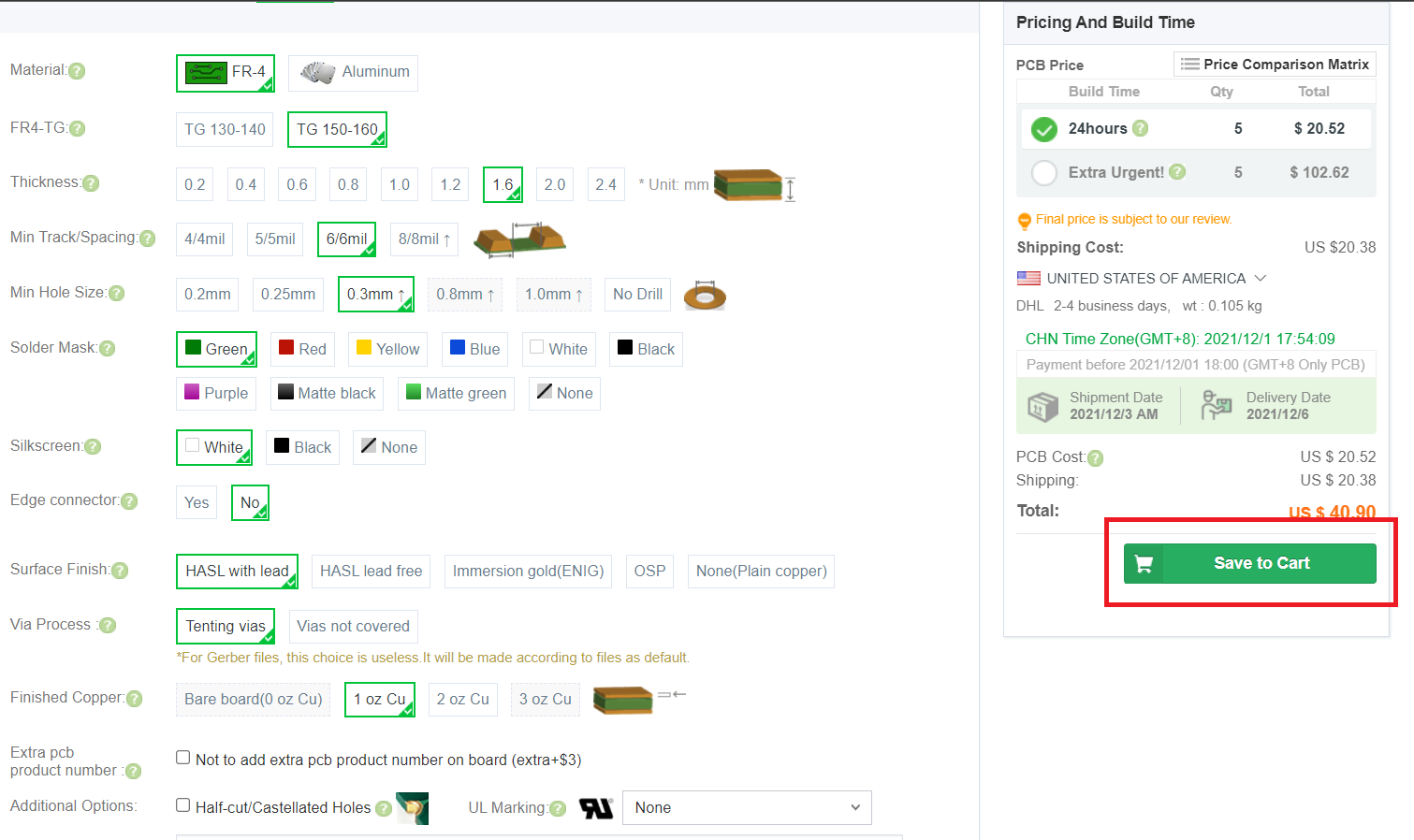Click the help icon beside Extra Urgent
This screenshot has height=840, width=1414.
(1177, 172)
